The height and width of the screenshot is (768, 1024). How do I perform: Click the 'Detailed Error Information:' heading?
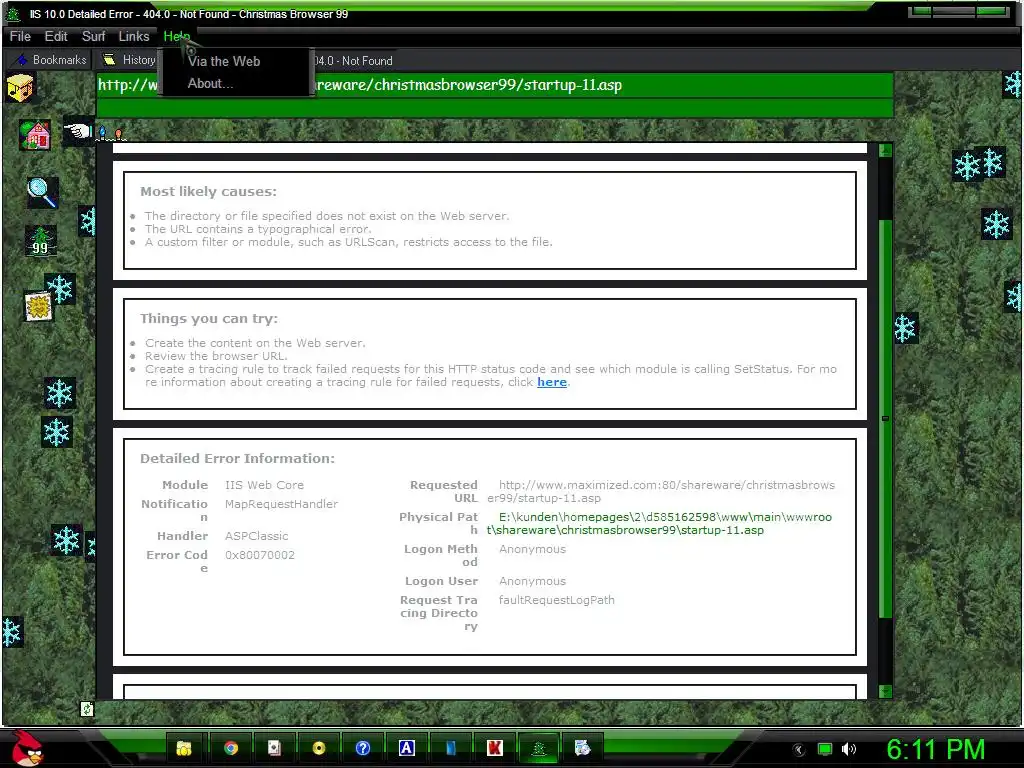237,458
